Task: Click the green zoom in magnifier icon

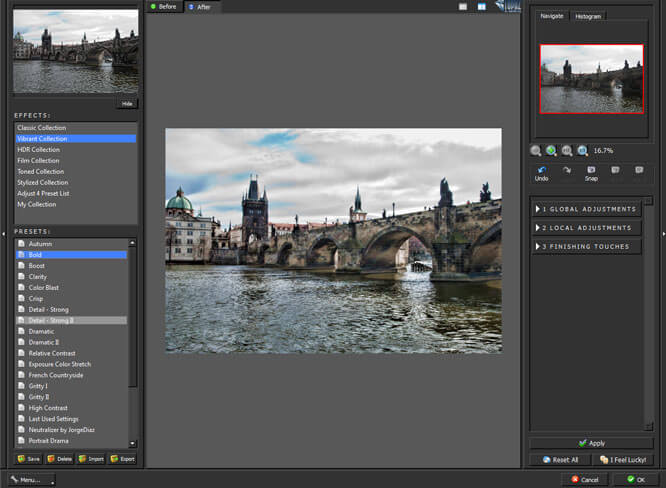Action: pyautogui.click(x=551, y=150)
